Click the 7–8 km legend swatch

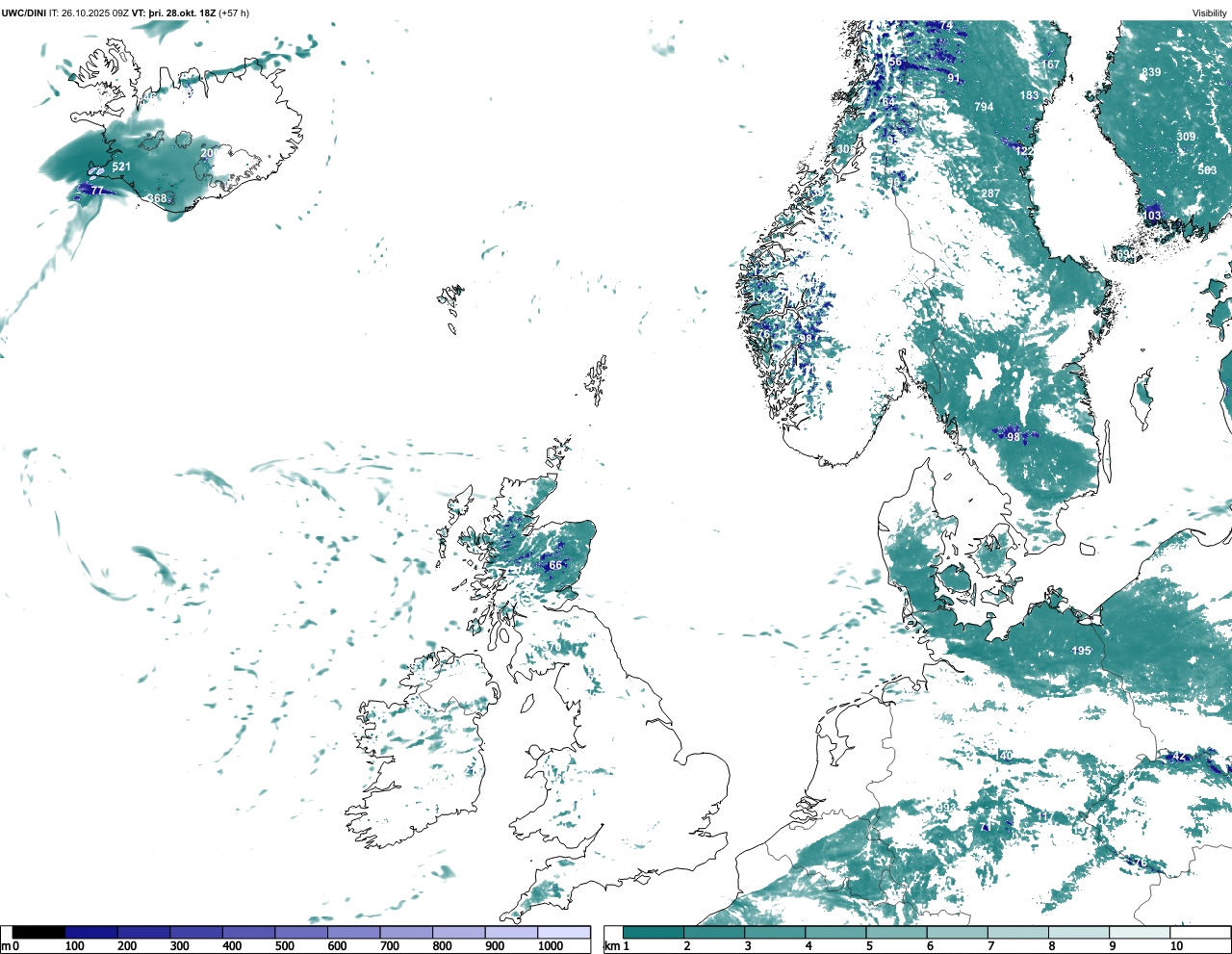pos(1017,932)
